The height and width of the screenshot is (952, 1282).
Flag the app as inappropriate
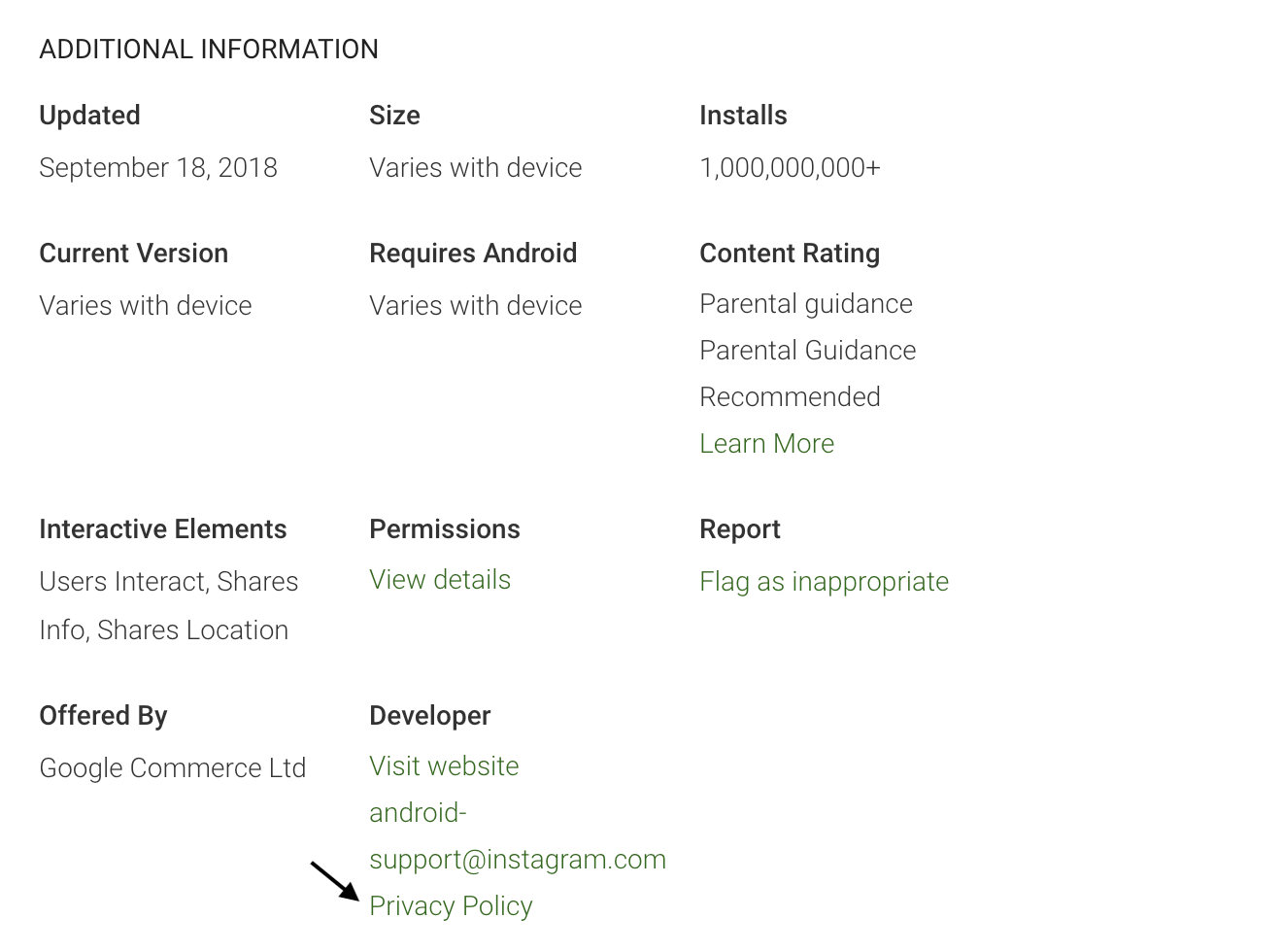click(x=824, y=581)
